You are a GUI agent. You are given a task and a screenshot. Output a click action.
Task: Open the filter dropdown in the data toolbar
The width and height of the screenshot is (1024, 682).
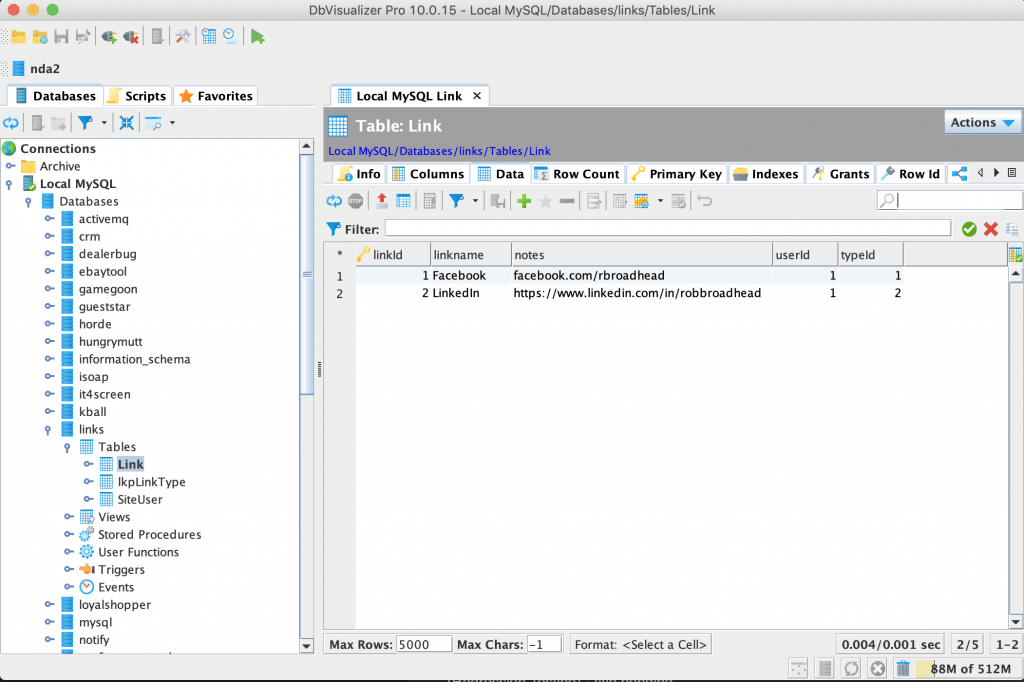pyautogui.click(x=475, y=200)
